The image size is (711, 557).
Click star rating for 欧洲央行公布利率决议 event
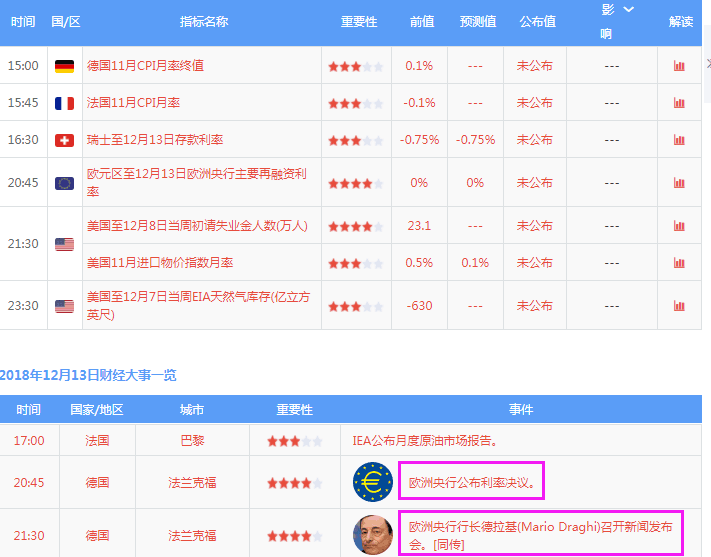(295, 483)
